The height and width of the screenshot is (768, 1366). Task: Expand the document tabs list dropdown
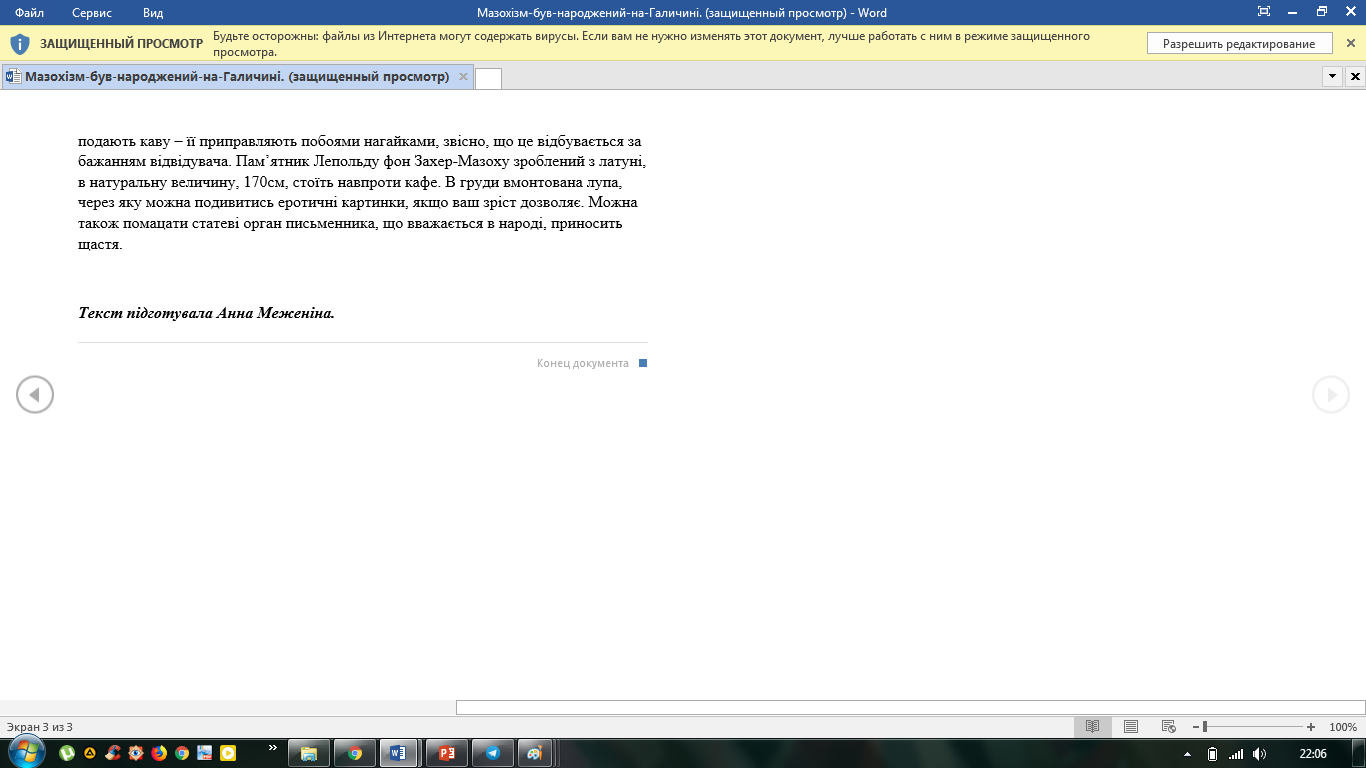[1332, 76]
